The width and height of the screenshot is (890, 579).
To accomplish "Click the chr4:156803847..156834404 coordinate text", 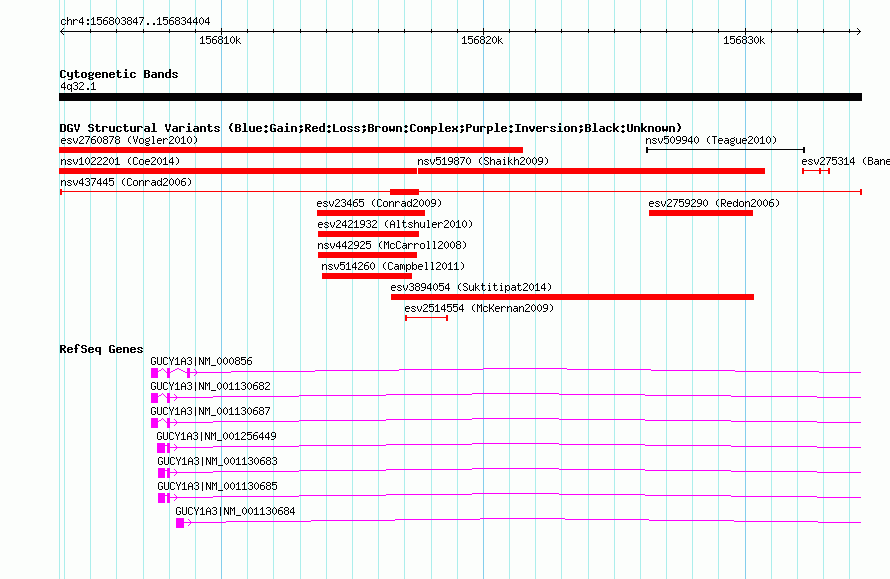I will coord(135,22).
